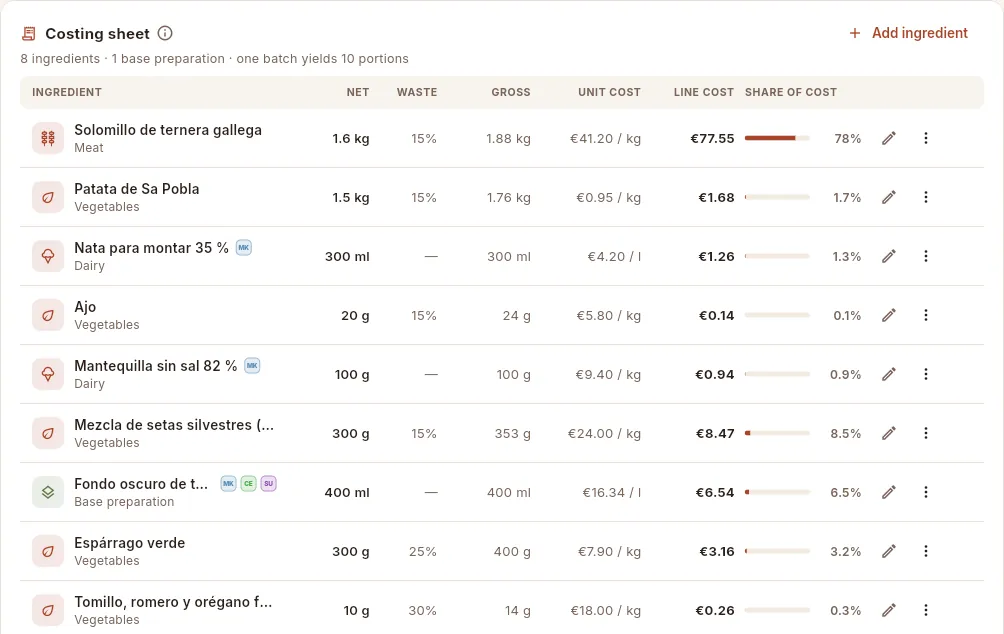Click the Ajo ingredient name
1004x634 pixels.
[85, 307]
